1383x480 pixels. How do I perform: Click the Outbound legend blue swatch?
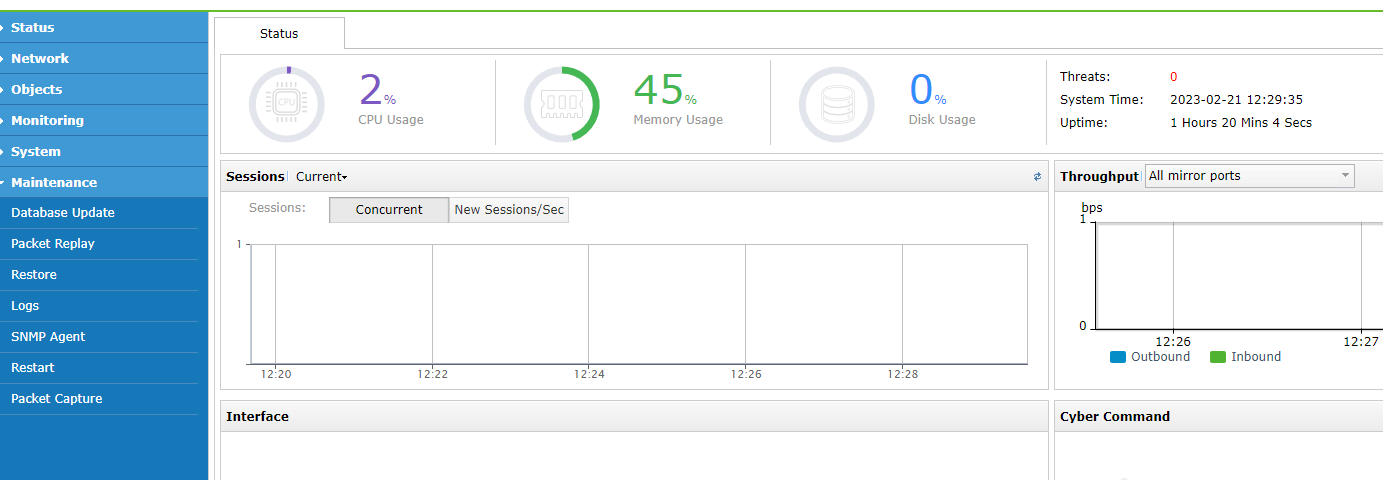1118,357
